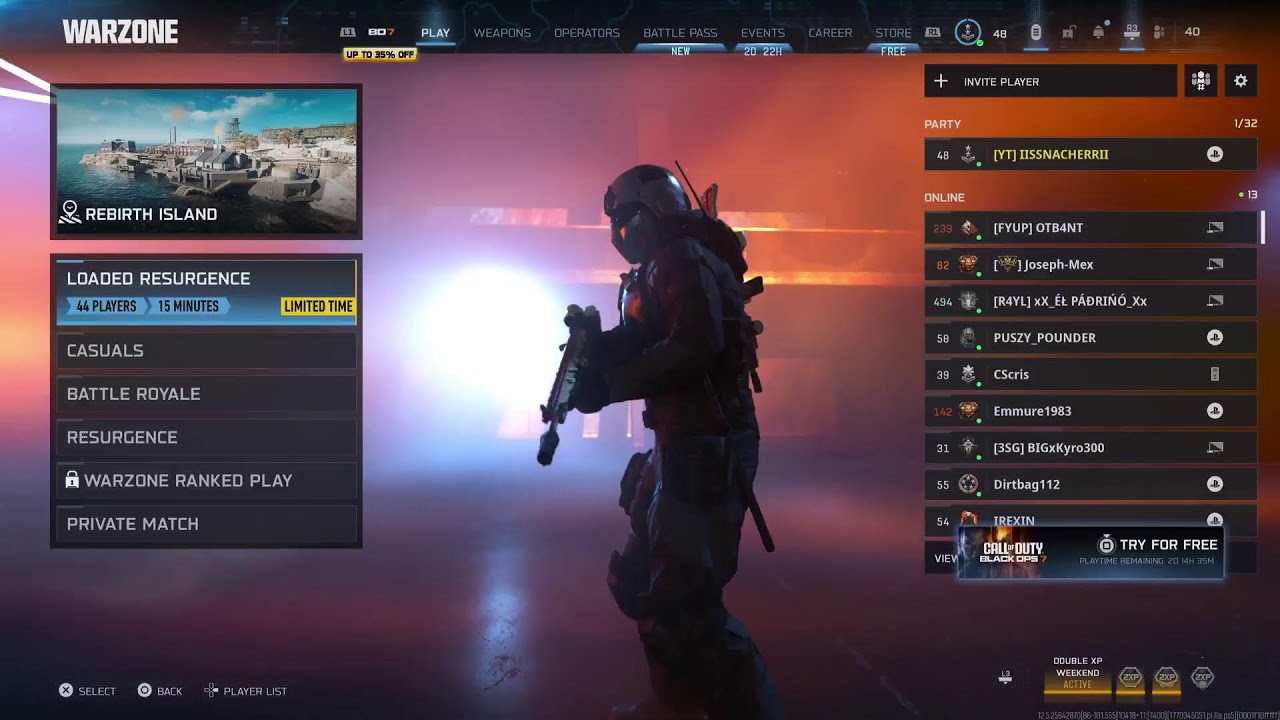Click the online players list scrollbar
The height and width of the screenshot is (720, 1280).
tap(1262, 227)
